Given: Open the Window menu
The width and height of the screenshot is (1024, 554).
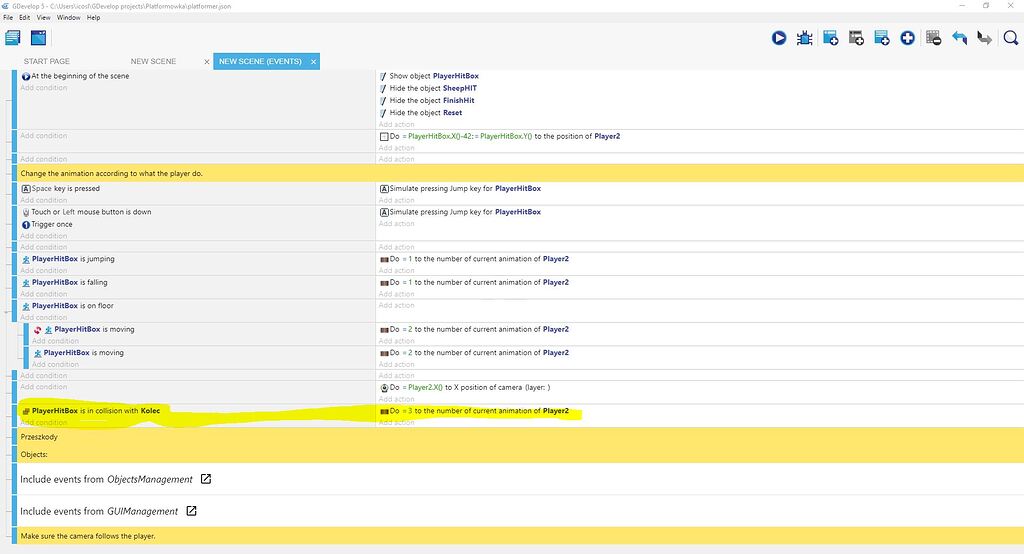Looking at the screenshot, I should tap(69, 18).
